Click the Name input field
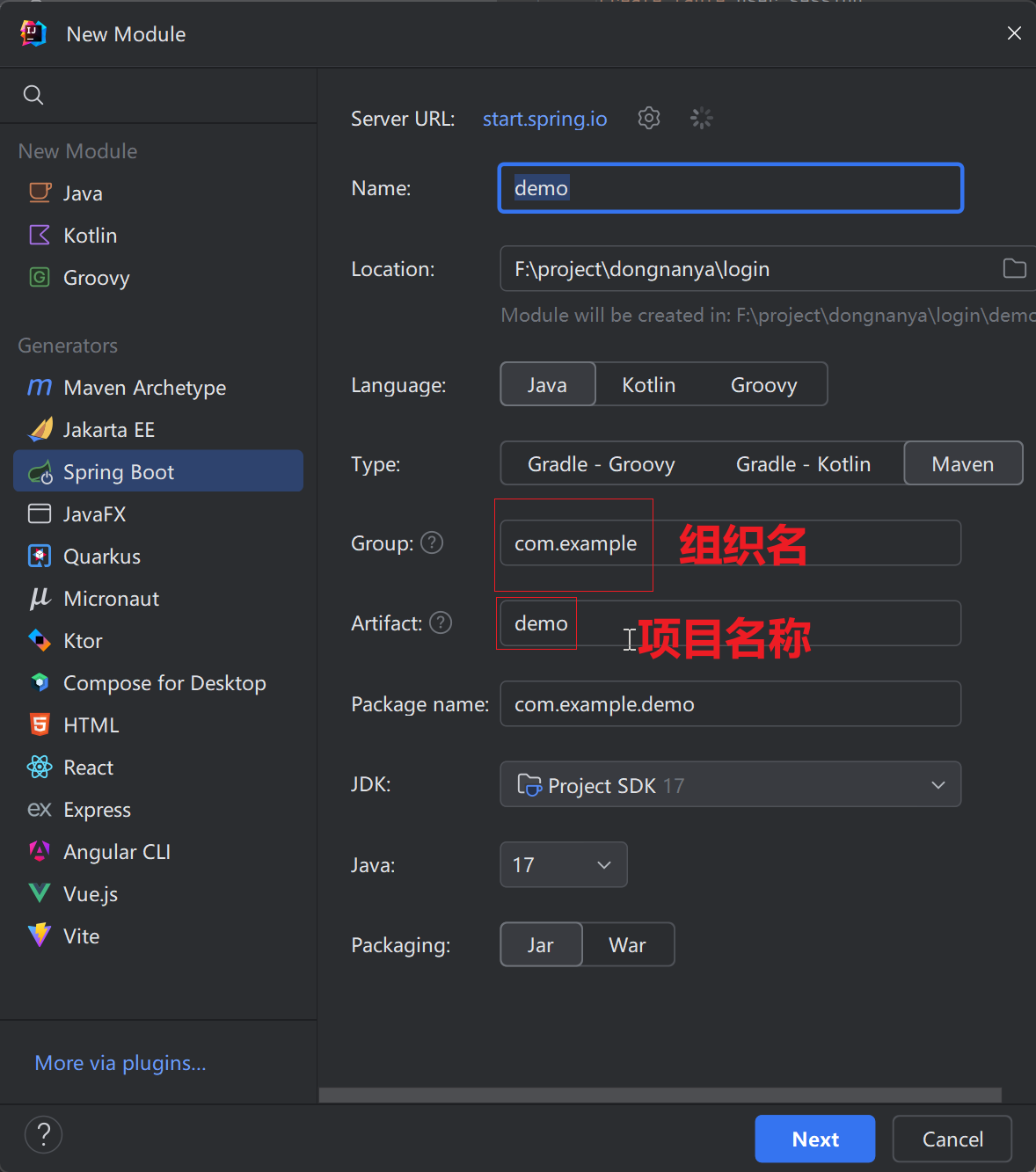Screen dimensions: 1036x1172 [731, 187]
